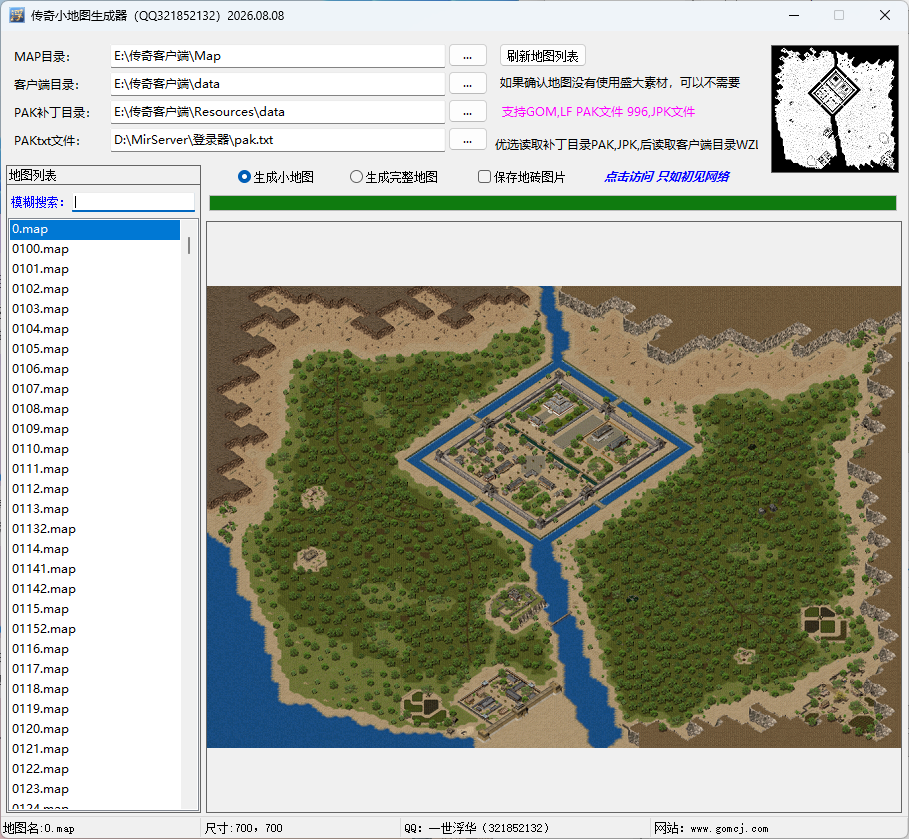
Task: Select 0112.map in the map list
Action: tap(95, 489)
